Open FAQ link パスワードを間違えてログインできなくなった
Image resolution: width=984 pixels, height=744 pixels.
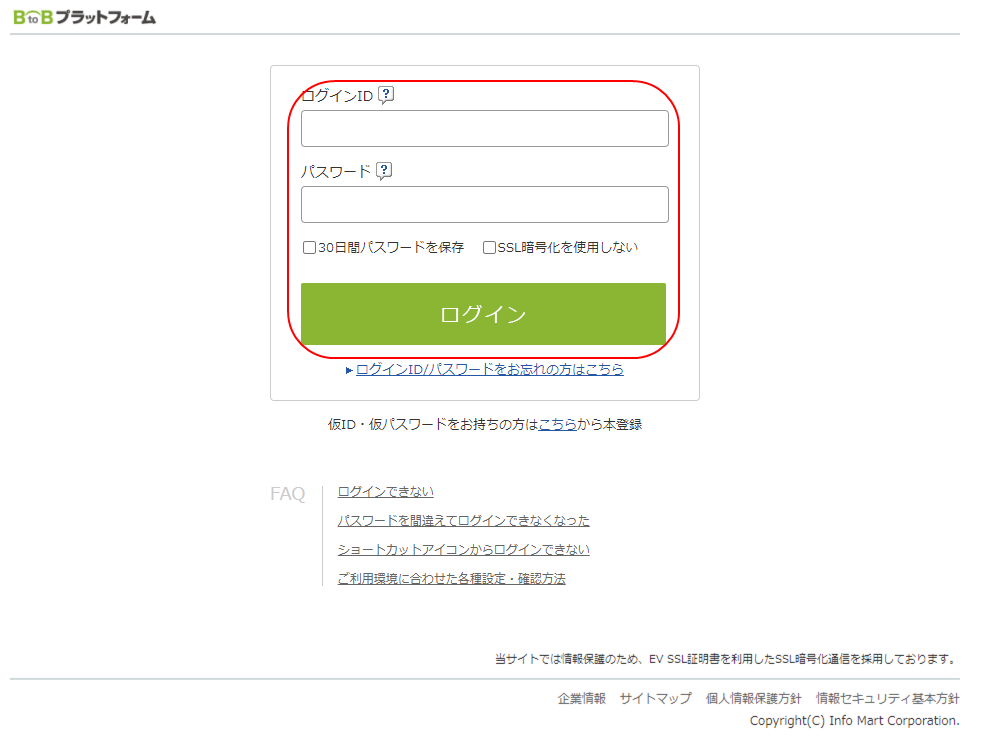(x=463, y=521)
